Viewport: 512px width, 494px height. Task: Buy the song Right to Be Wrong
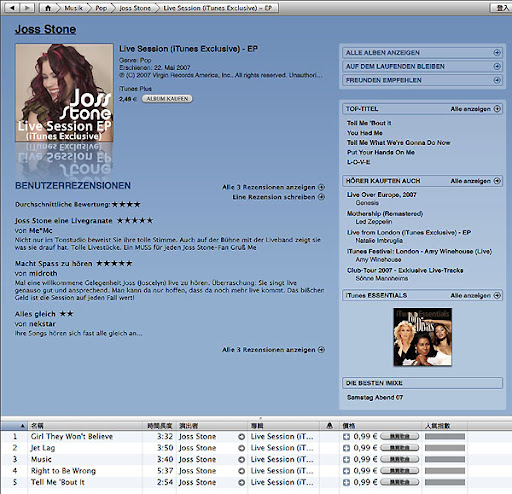click(400, 471)
